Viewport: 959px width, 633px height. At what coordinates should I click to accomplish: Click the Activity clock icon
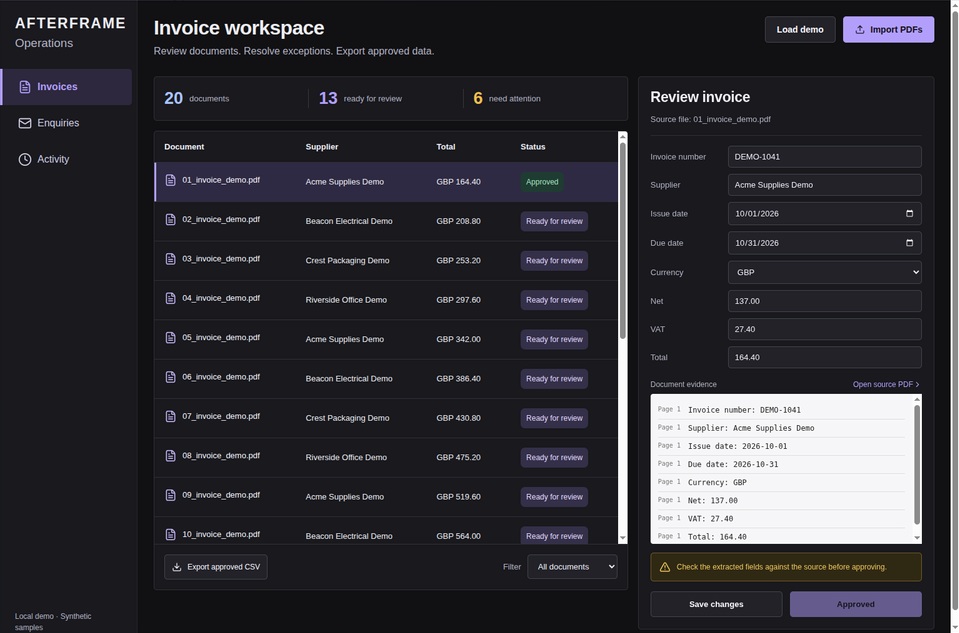pyautogui.click(x=24, y=159)
